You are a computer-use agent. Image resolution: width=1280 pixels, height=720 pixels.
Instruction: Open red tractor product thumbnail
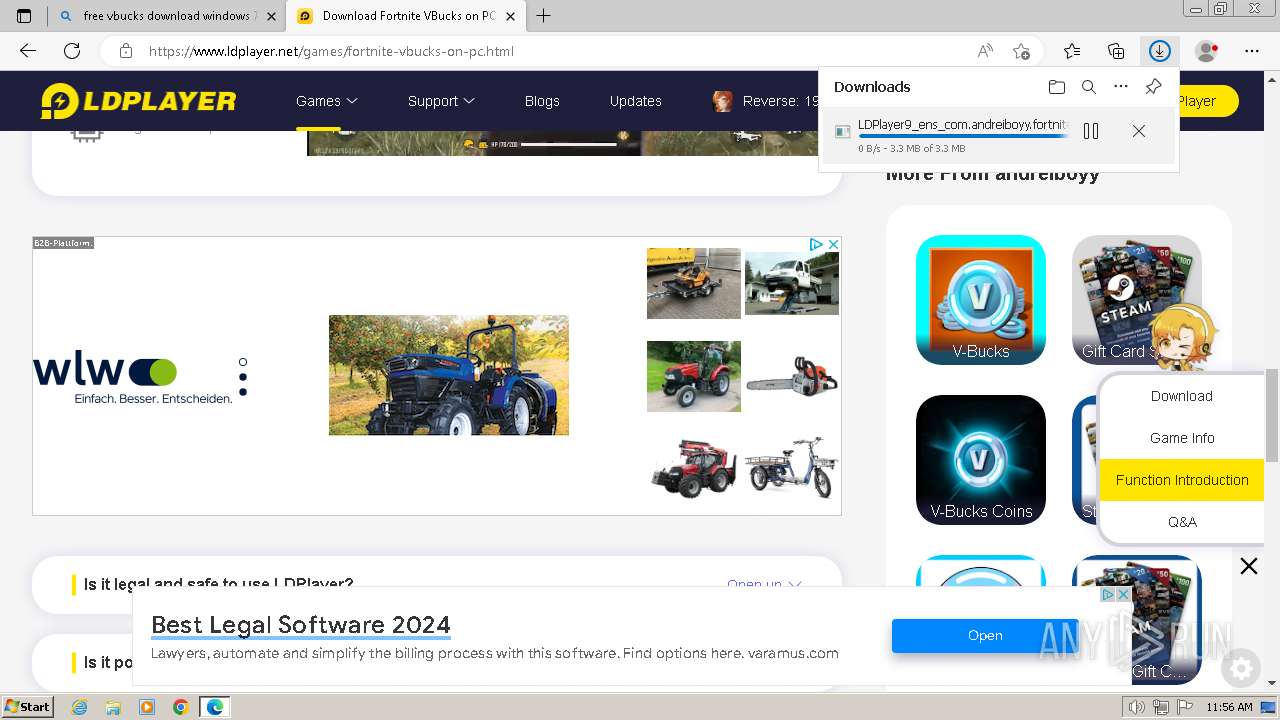pyautogui.click(x=694, y=376)
